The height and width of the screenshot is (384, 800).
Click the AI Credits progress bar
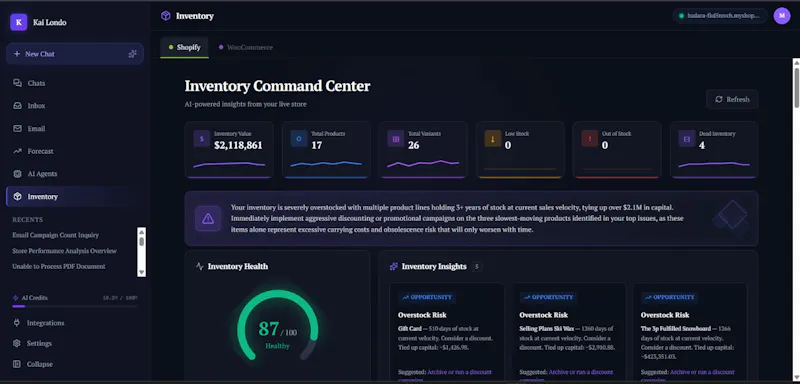(x=74, y=306)
